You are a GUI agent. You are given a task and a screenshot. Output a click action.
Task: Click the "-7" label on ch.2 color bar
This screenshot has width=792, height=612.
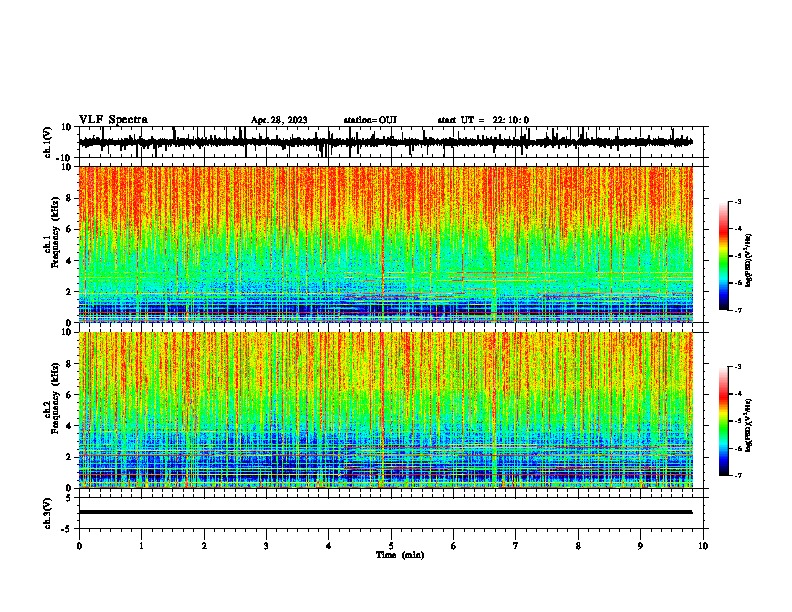click(737, 475)
